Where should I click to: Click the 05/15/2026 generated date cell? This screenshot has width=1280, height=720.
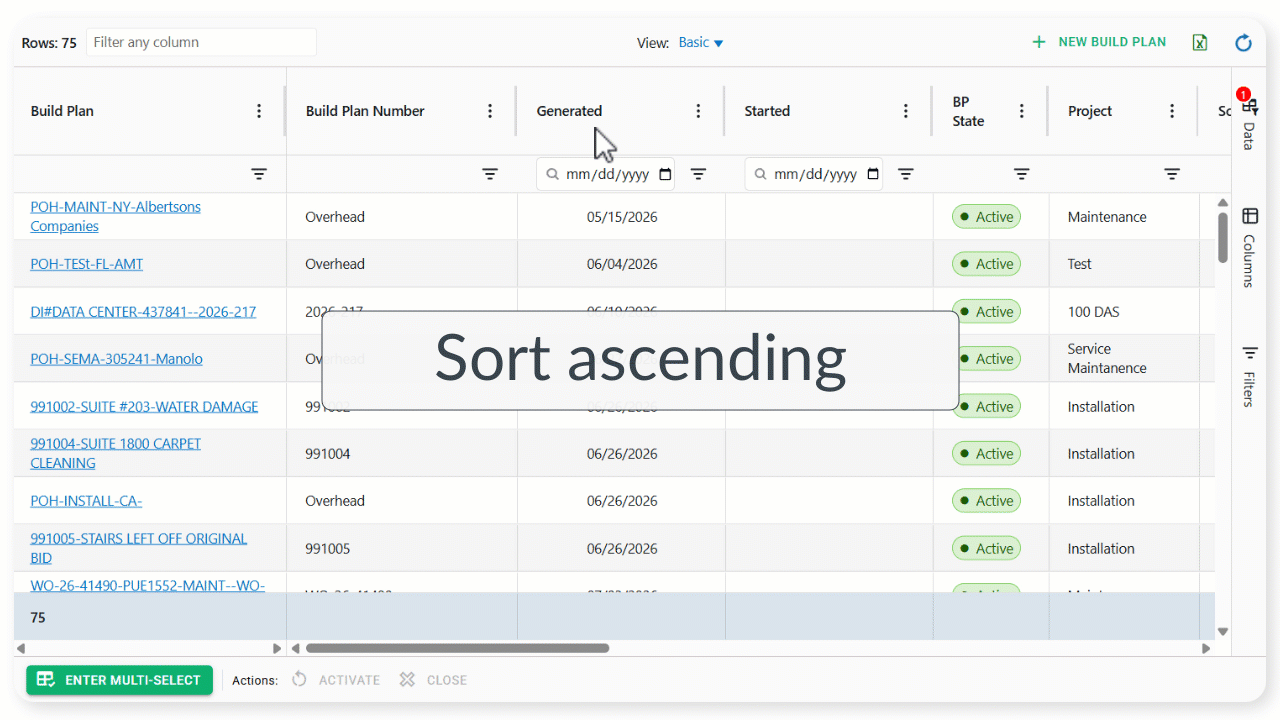click(x=622, y=217)
